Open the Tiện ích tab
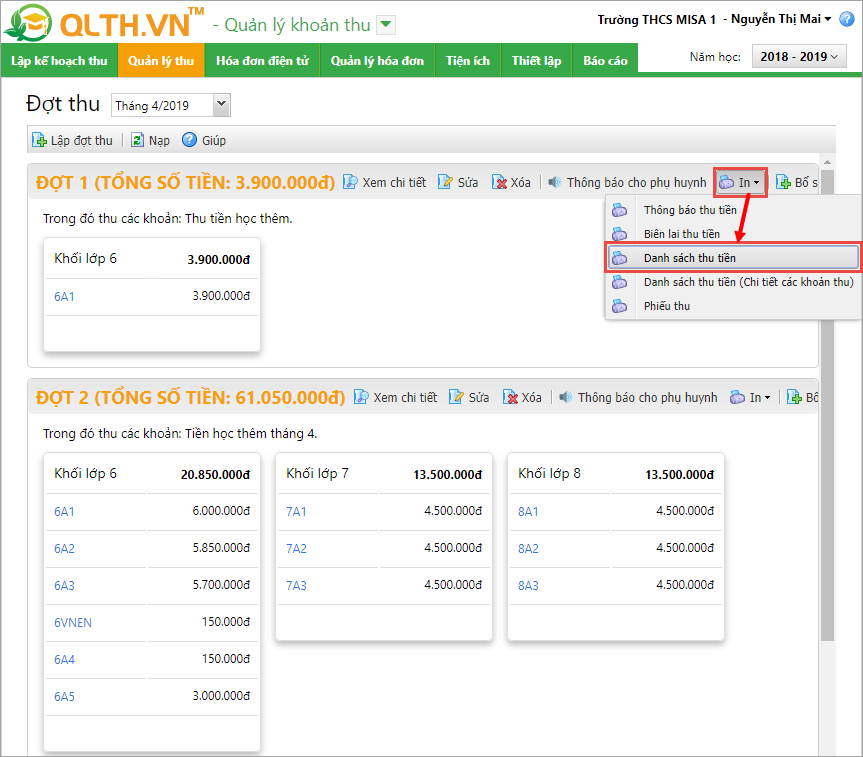The width and height of the screenshot is (863, 757). (x=468, y=60)
